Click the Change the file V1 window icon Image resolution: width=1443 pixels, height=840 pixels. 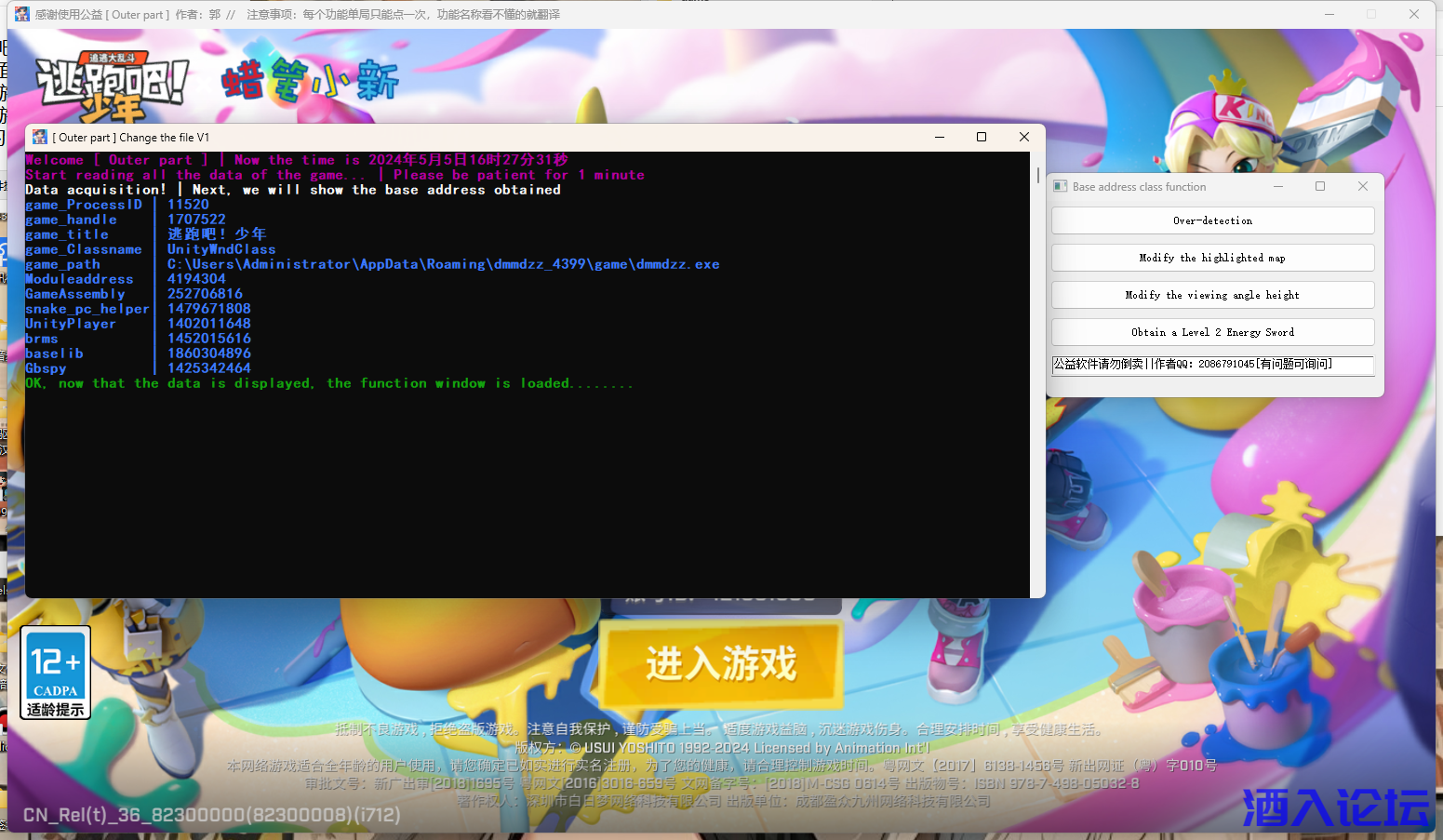[x=40, y=138]
